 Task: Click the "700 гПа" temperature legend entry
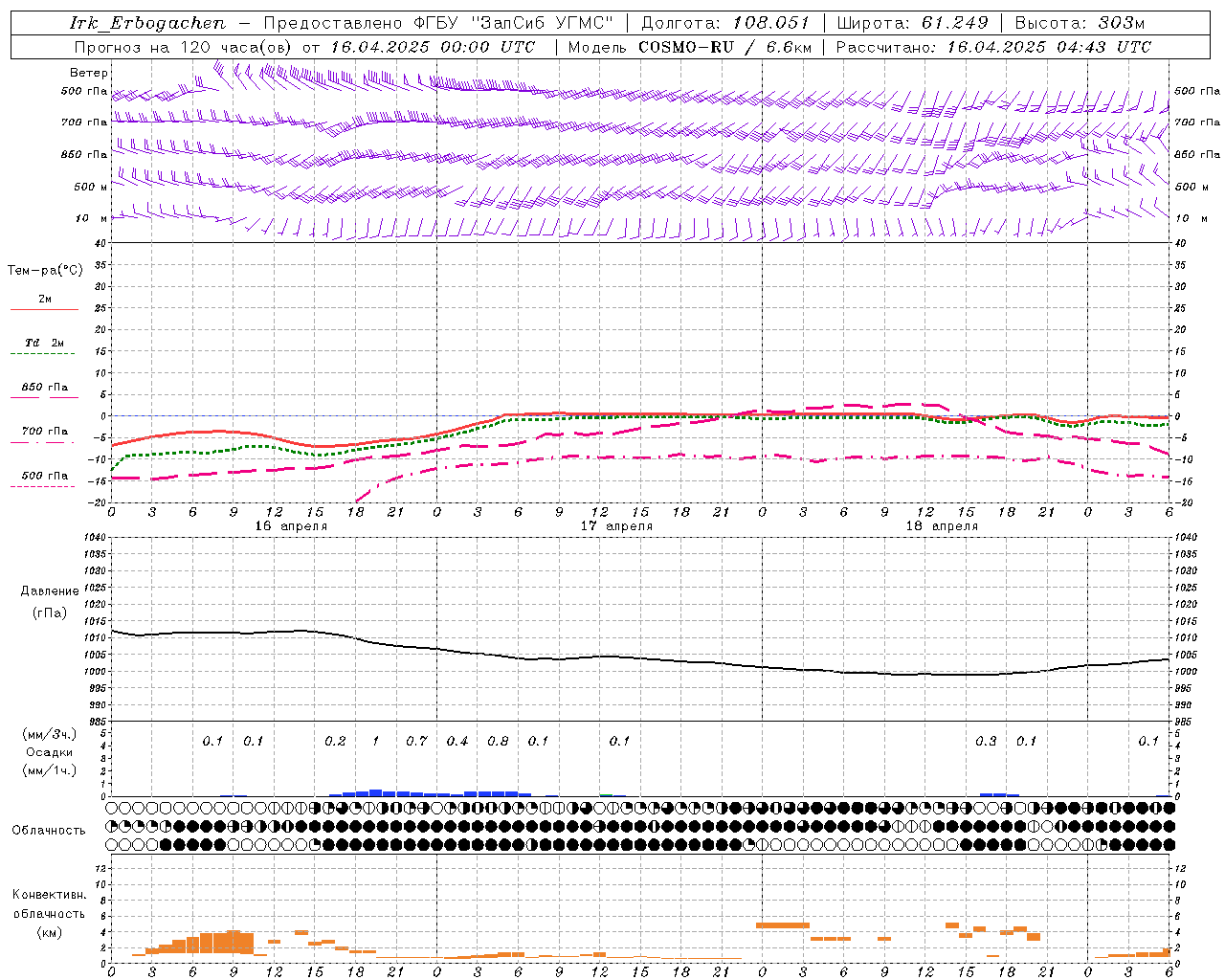click(x=45, y=432)
